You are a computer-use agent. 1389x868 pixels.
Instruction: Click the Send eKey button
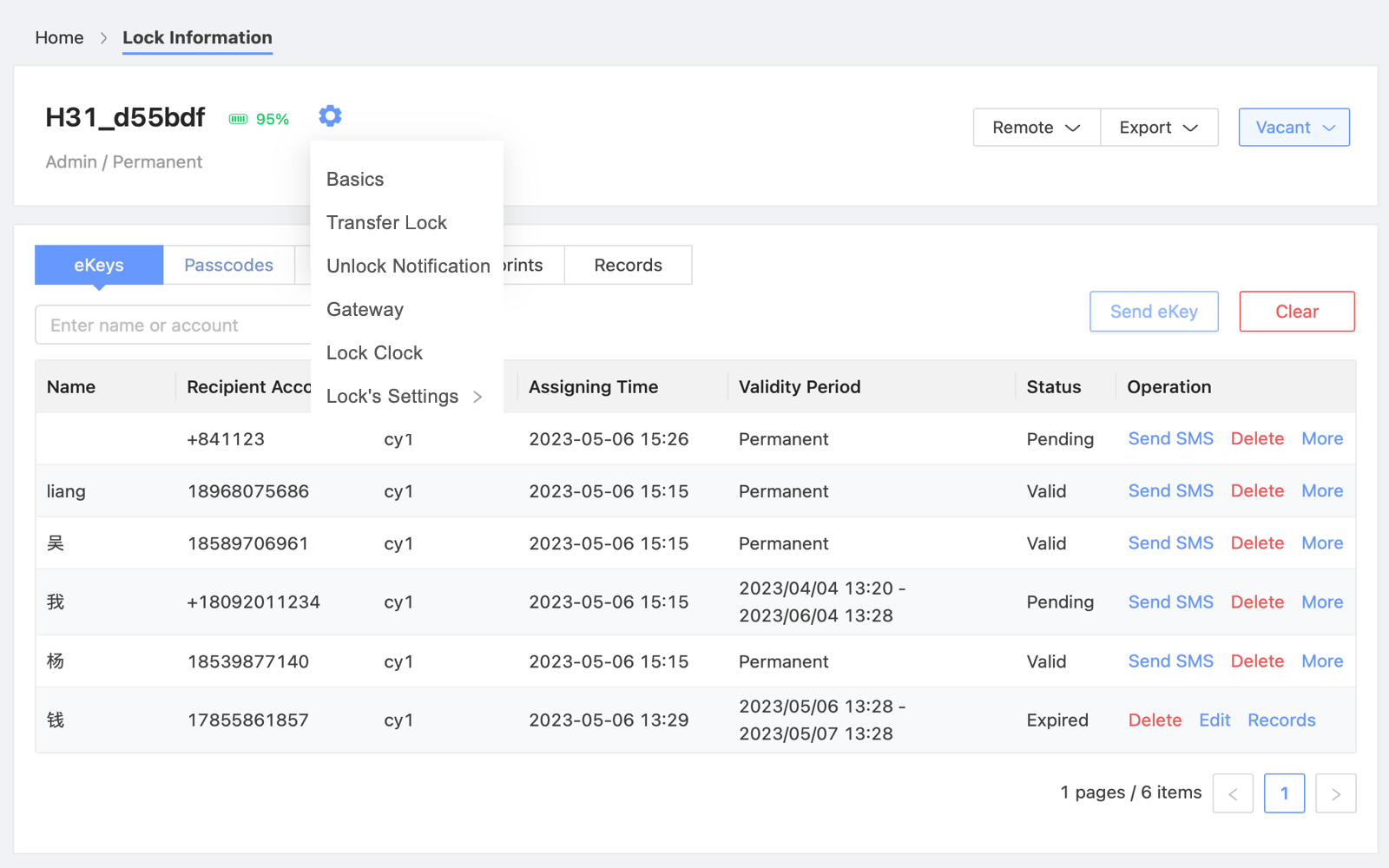(1154, 312)
